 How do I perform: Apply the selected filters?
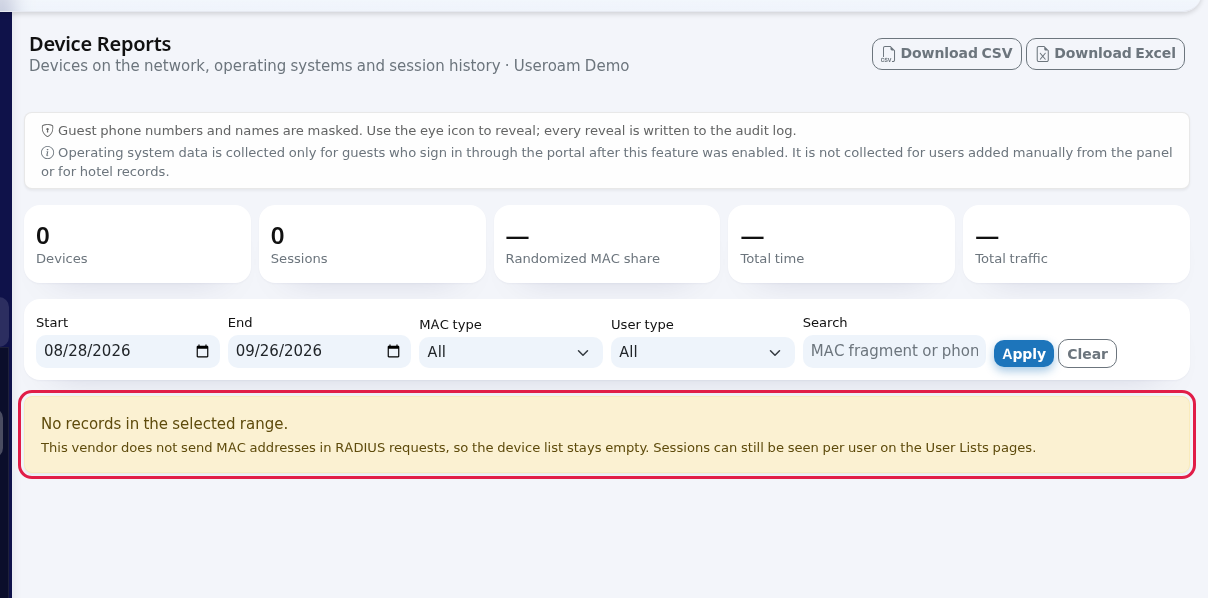1024,353
